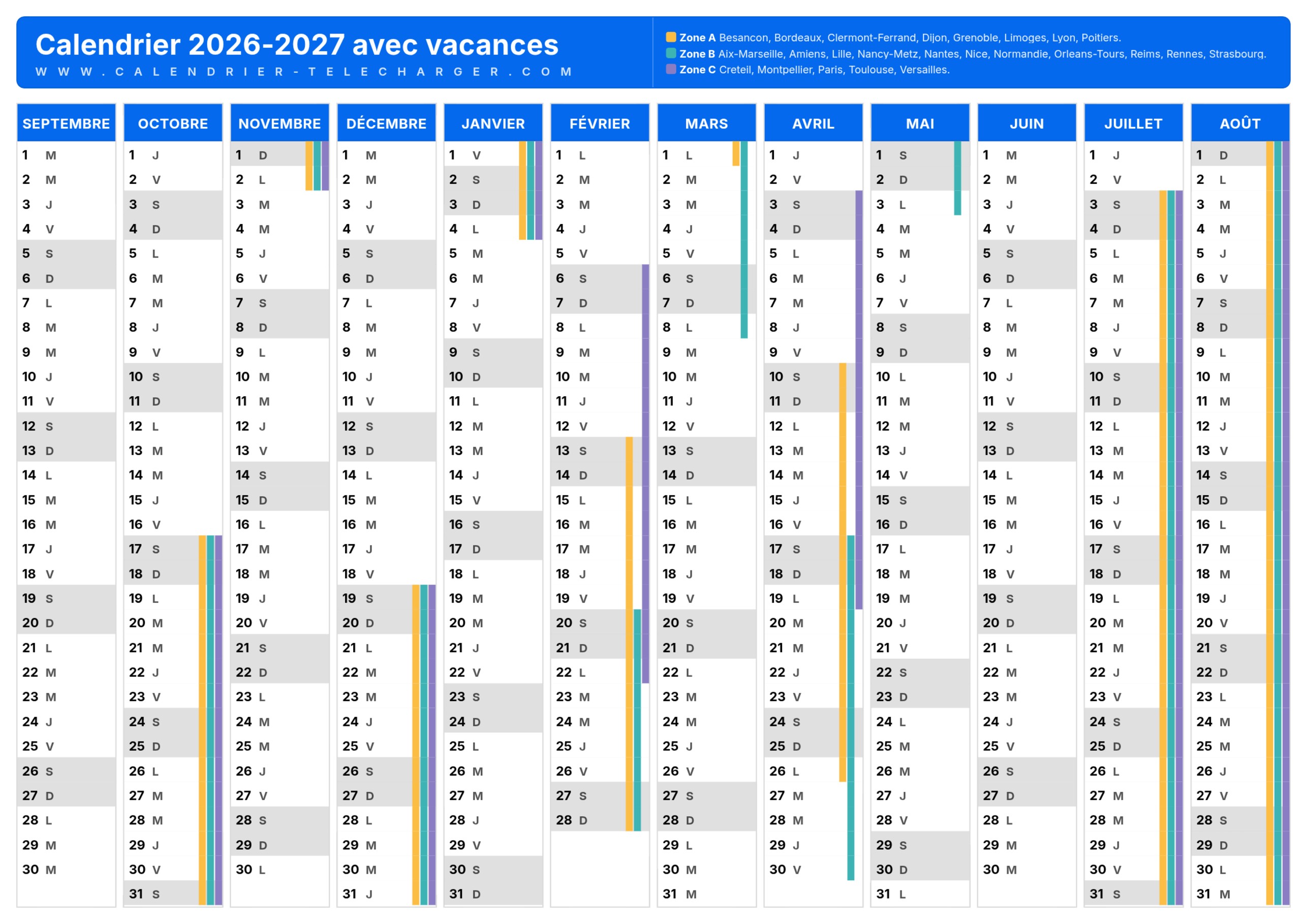
Task: Select the SEPTEMBRE month header
Action: [x=66, y=123]
